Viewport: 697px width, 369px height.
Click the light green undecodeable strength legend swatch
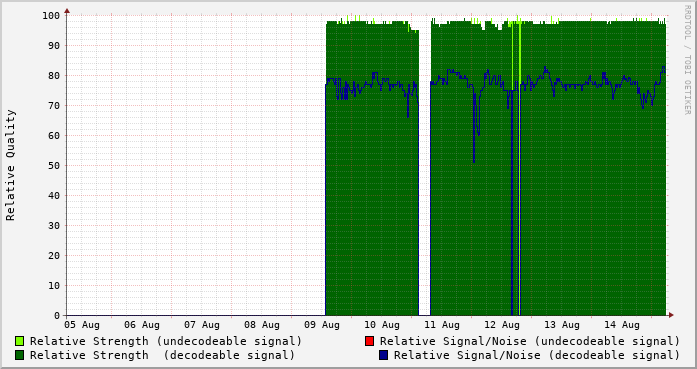[x=20, y=341]
